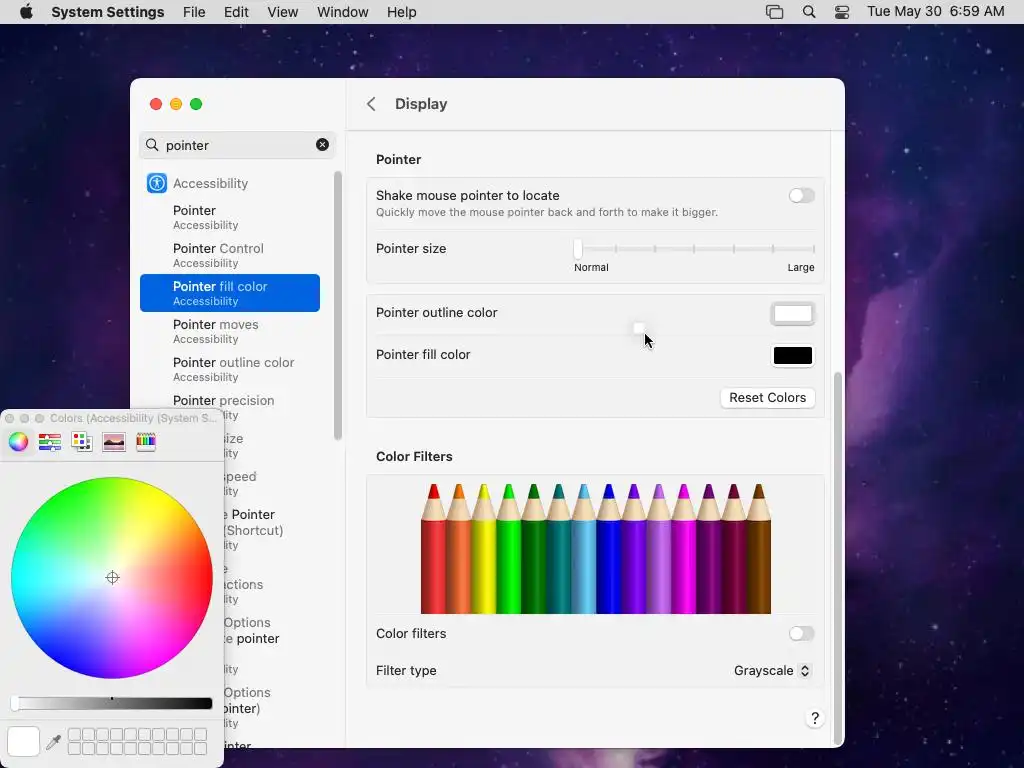The height and width of the screenshot is (768, 1024).
Task: Click the Normal label of pointer size
Action: pyautogui.click(x=591, y=268)
